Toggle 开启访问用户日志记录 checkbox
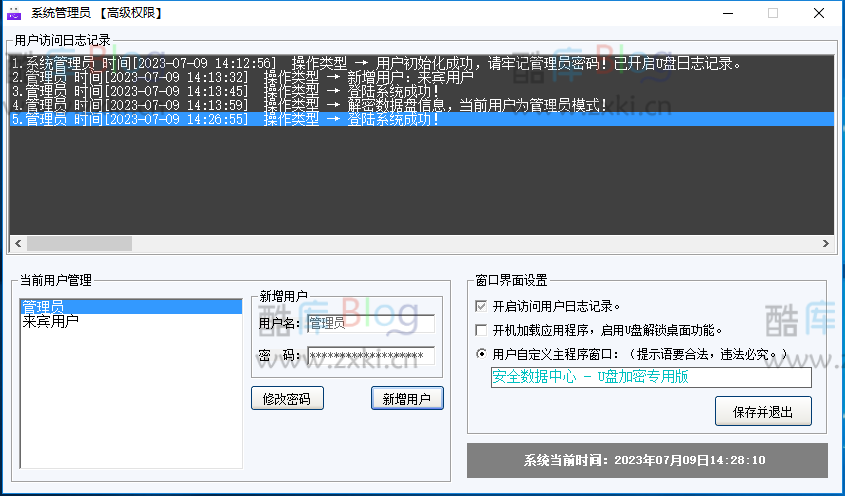 pos(481,307)
